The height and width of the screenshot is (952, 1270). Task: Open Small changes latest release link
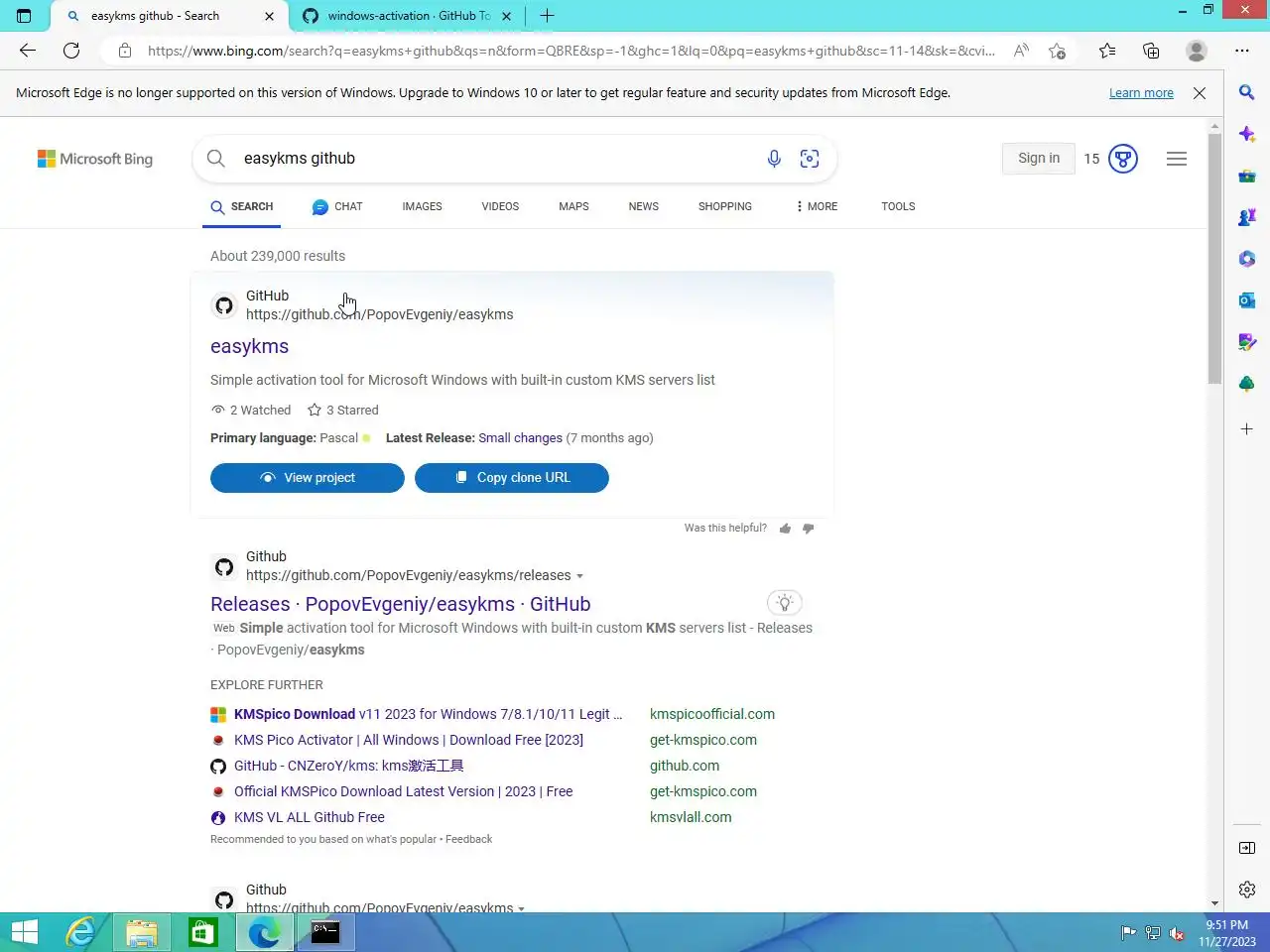click(x=520, y=438)
